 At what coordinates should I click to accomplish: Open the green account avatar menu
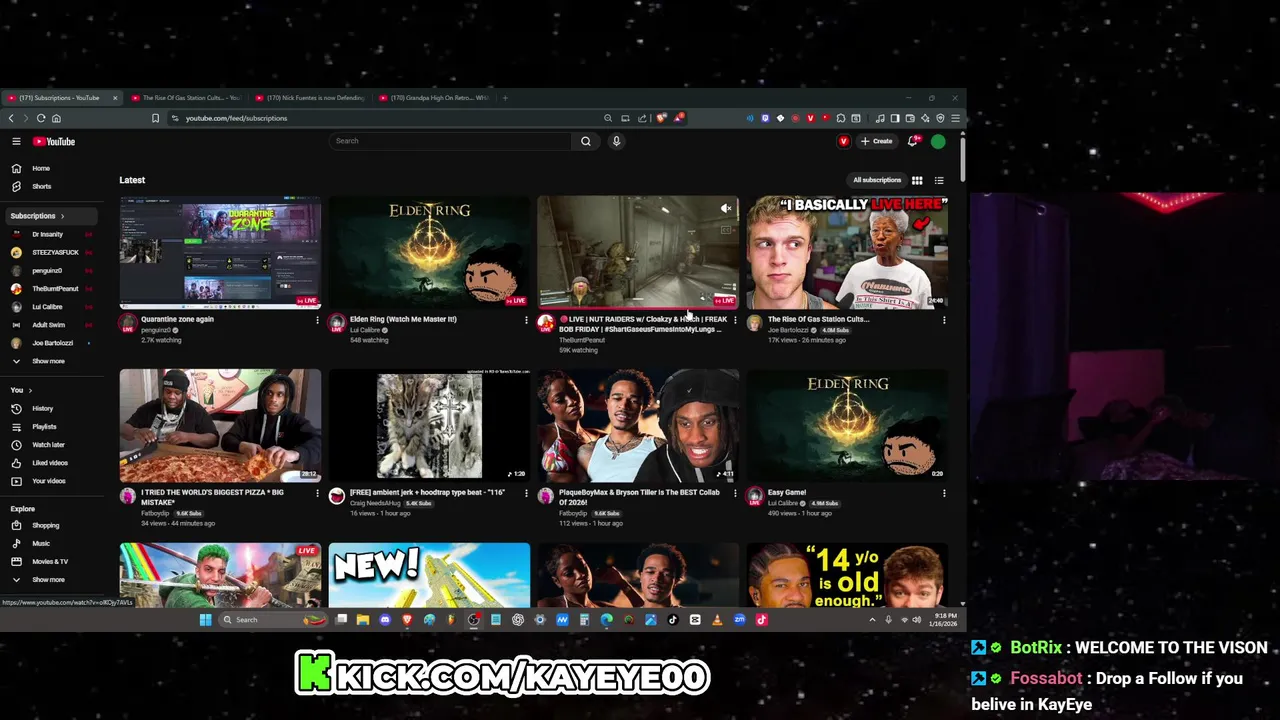(x=938, y=141)
